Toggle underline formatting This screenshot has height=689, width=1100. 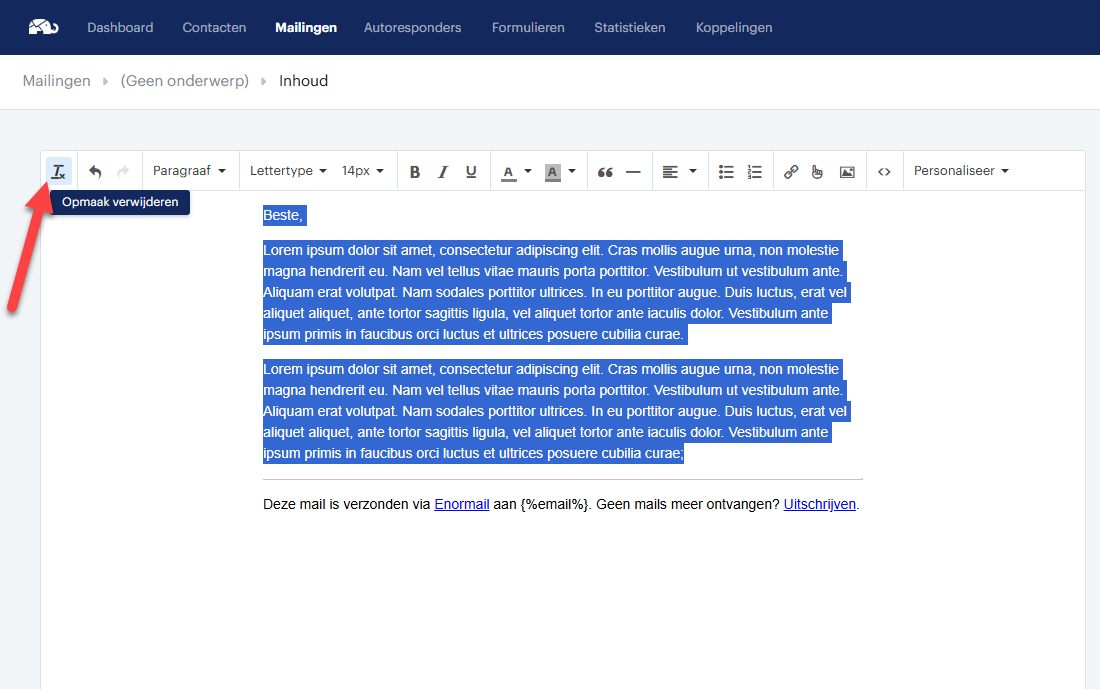[471, 171]
